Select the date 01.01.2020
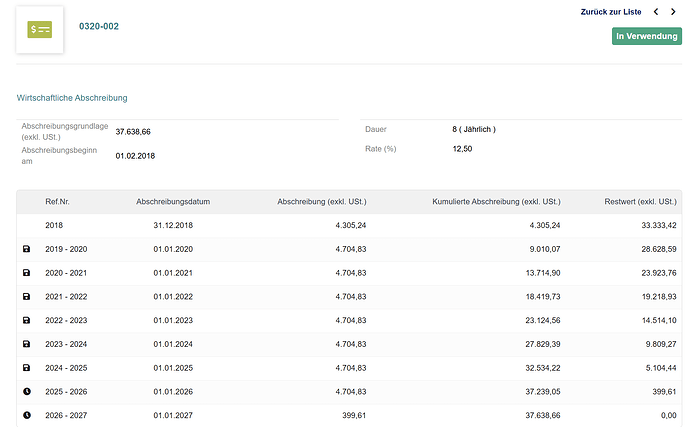The width and height of the screenshot is (690, 427). click(x=173, y=249)
